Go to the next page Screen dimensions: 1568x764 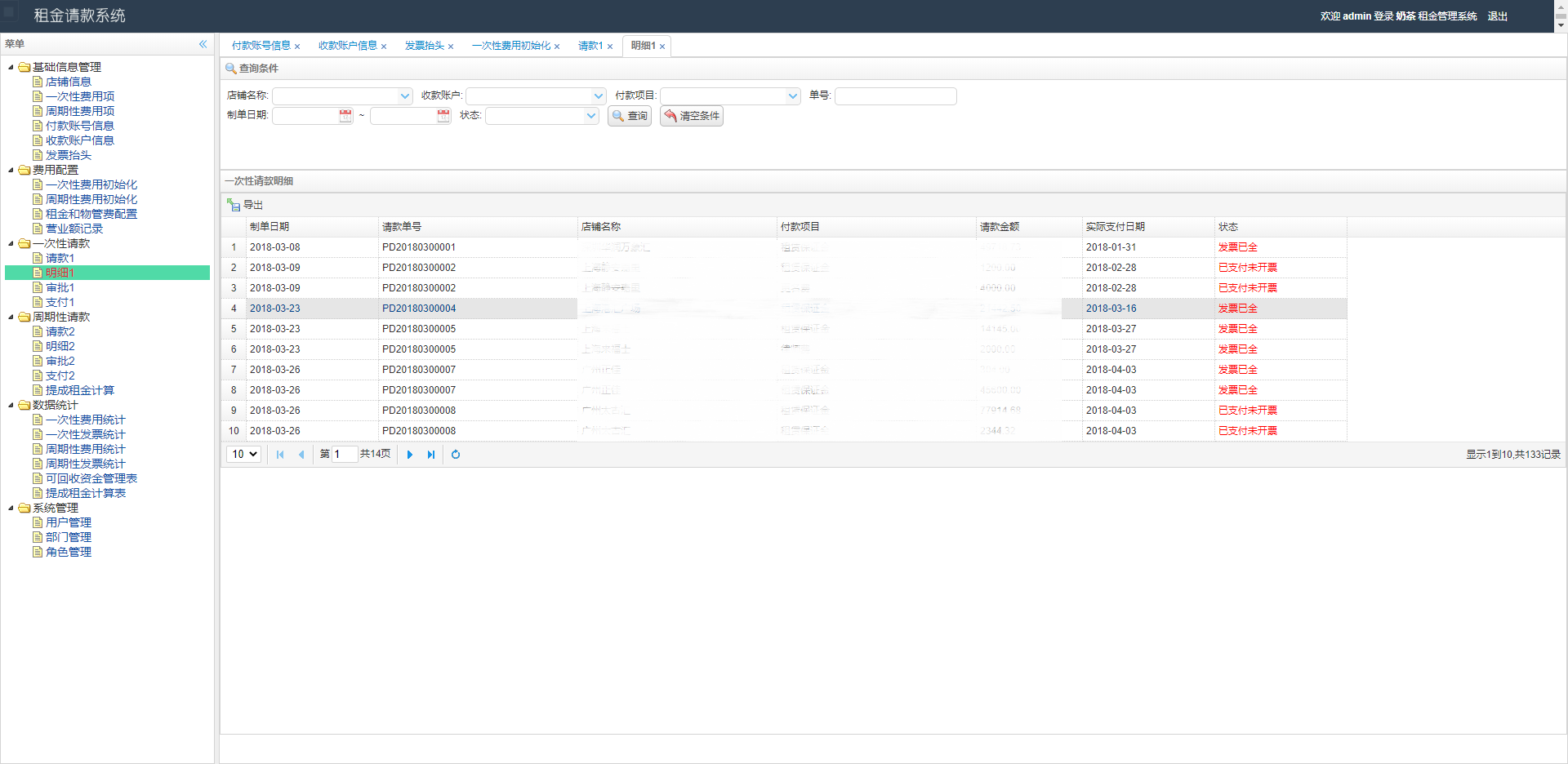click(410, 455)
